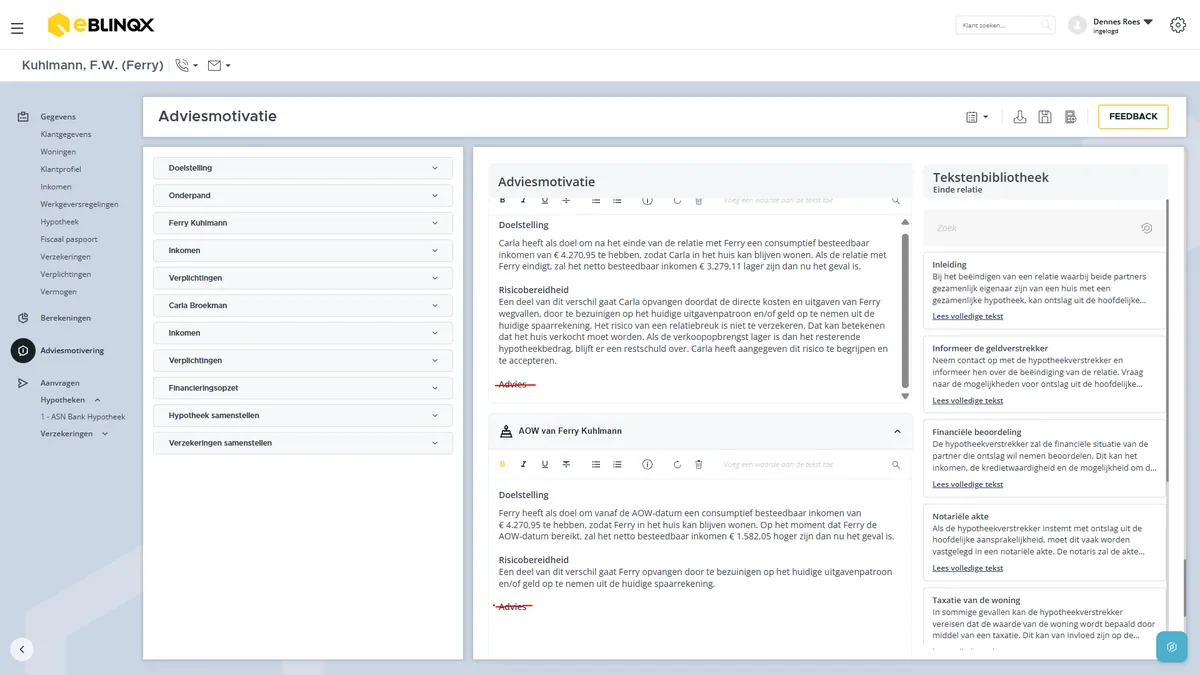Open Fiscaal paspoort in the sidebar
The width and height of the screenshot is (1200, 675).
tap(69, 240)
